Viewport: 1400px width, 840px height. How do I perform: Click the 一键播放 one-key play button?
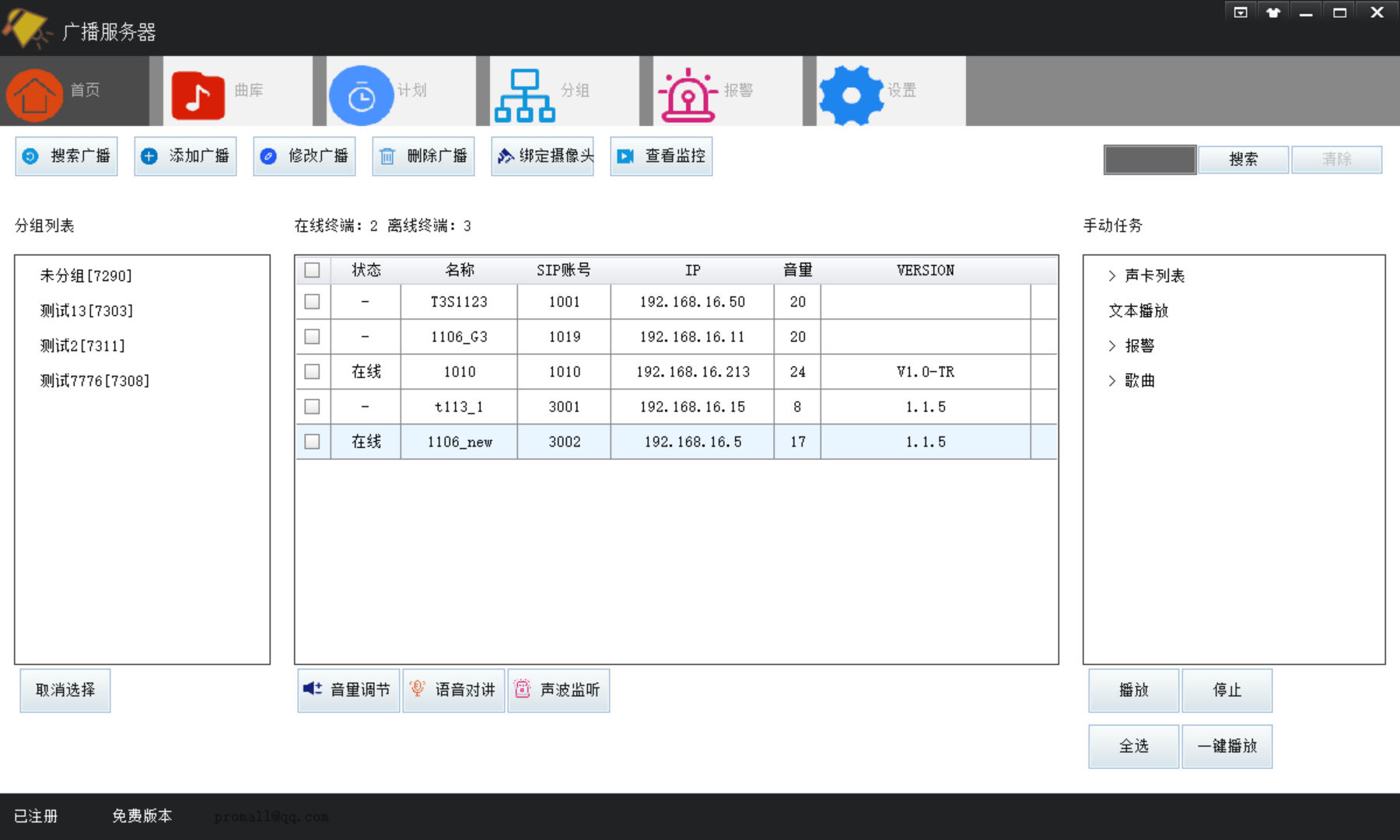(1227, 746)
